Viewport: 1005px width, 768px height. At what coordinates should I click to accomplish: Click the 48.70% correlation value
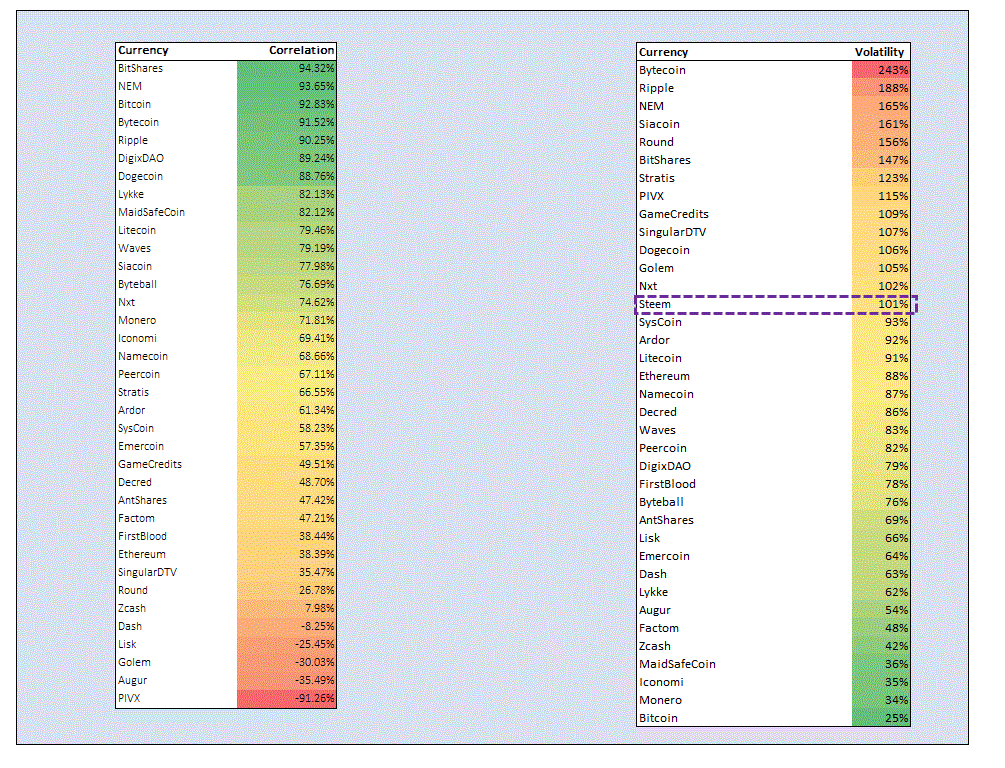click(x=316, y=482)
